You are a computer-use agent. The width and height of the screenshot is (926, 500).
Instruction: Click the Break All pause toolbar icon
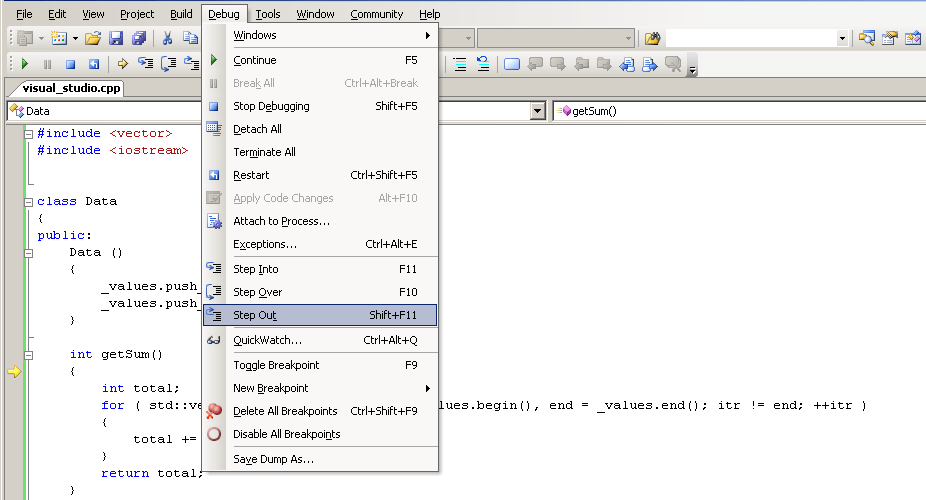(x=47, y=64)
